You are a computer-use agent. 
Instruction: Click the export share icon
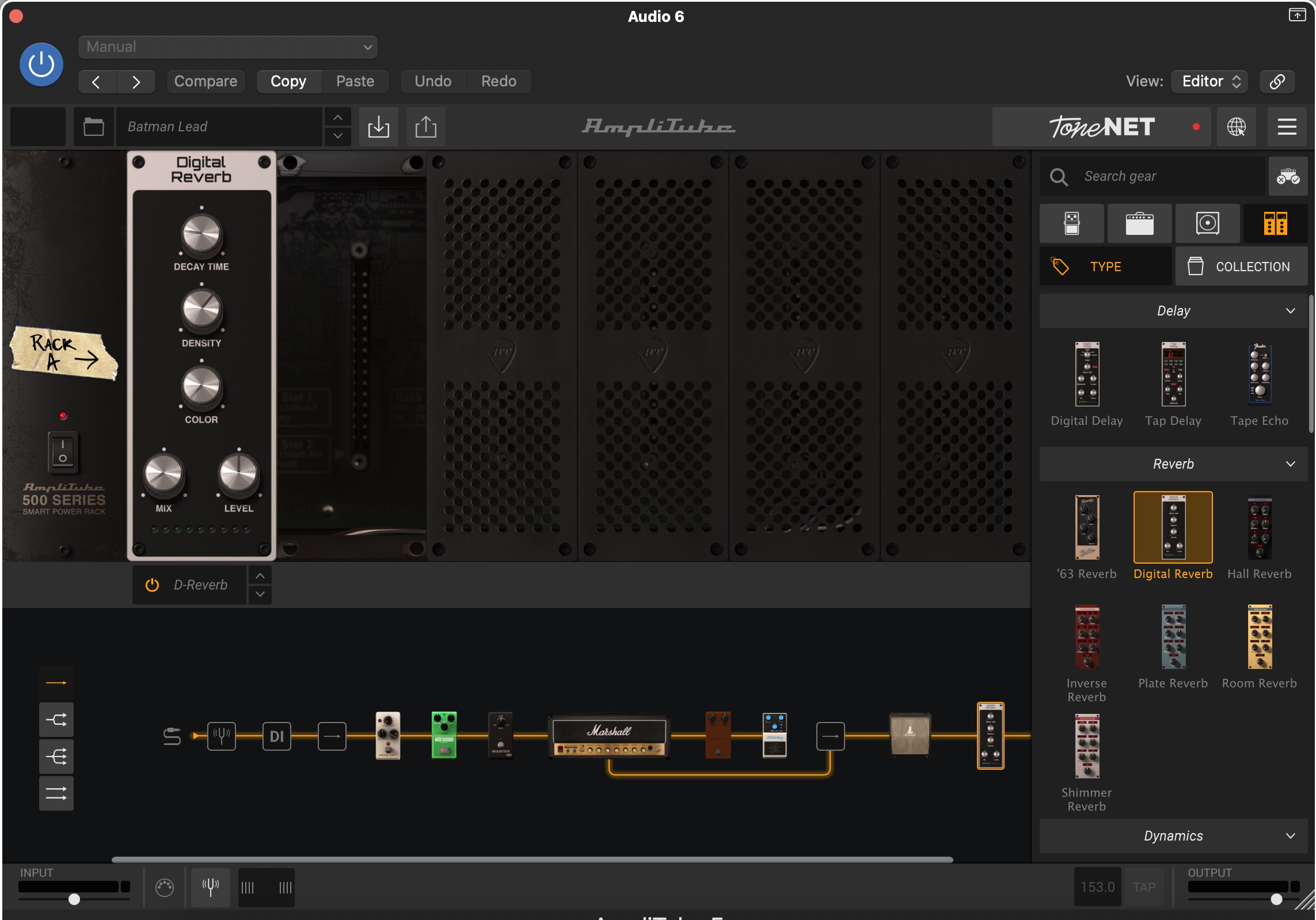[425, 127]
